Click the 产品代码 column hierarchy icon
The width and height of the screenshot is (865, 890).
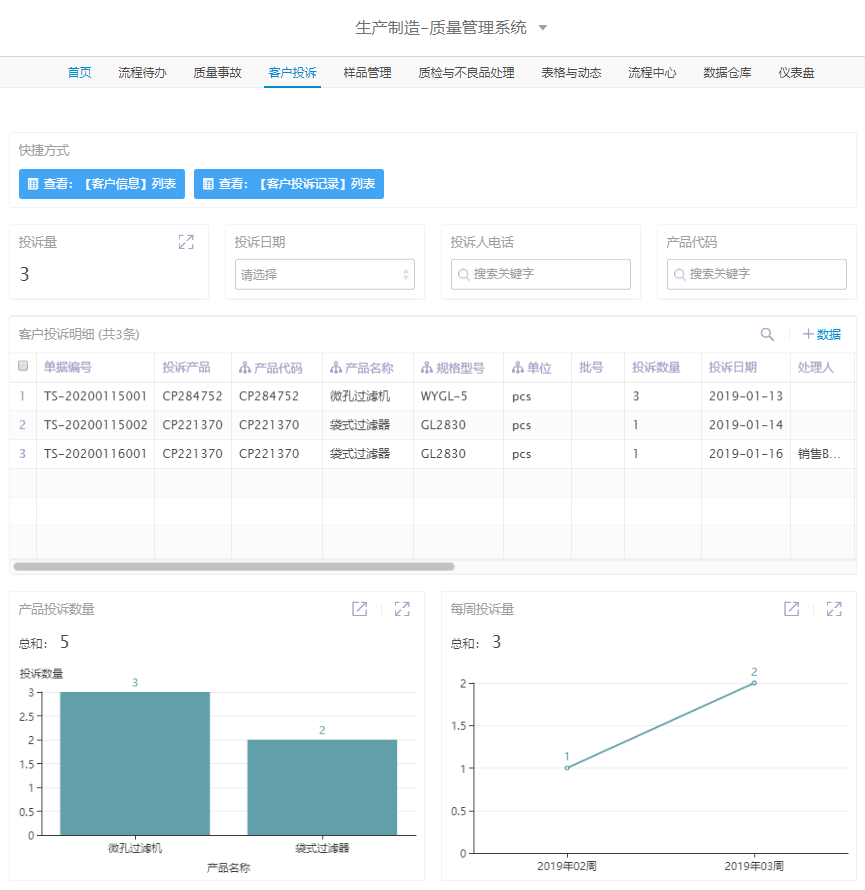[245, 368]
